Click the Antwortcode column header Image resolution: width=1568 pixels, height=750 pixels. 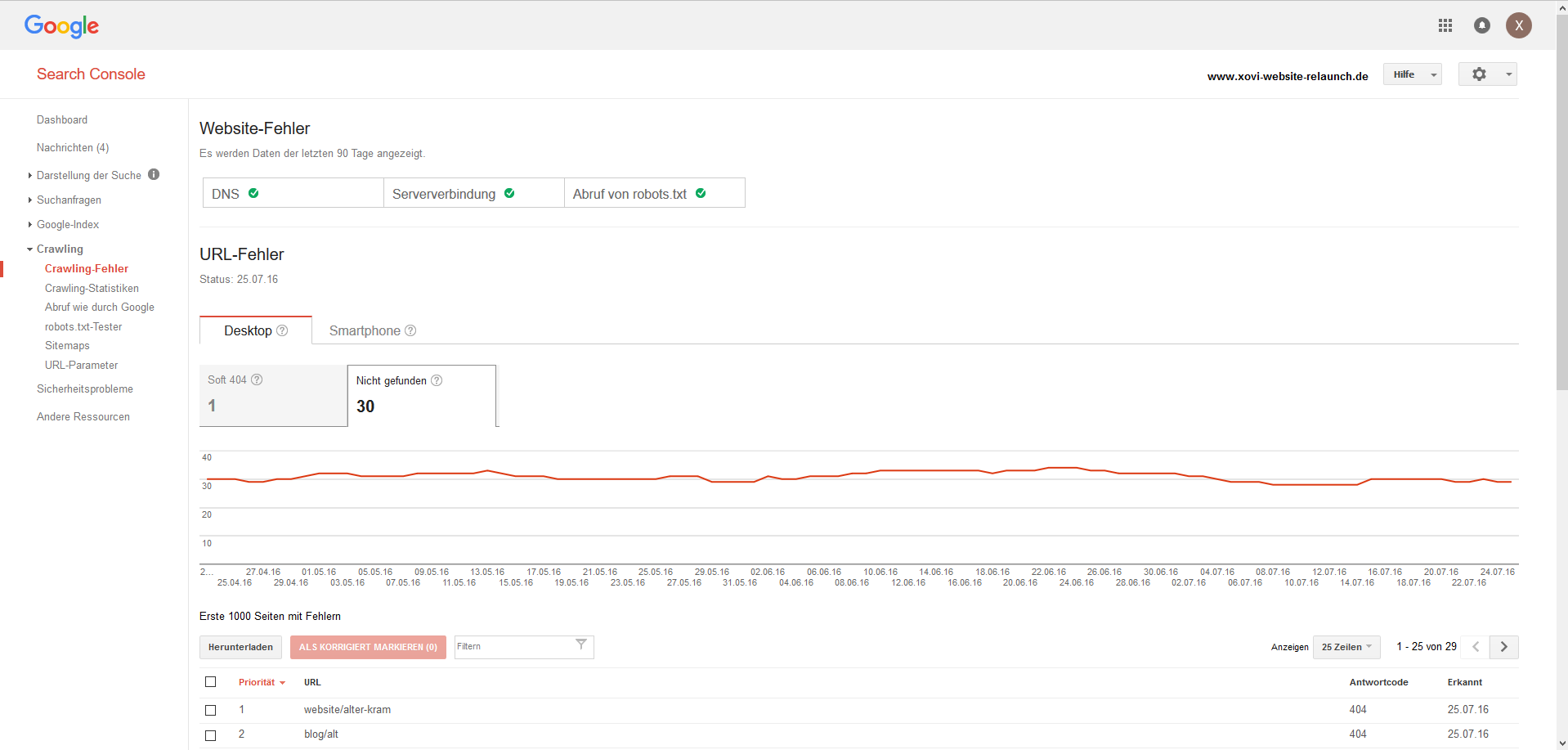(1378, 682)
